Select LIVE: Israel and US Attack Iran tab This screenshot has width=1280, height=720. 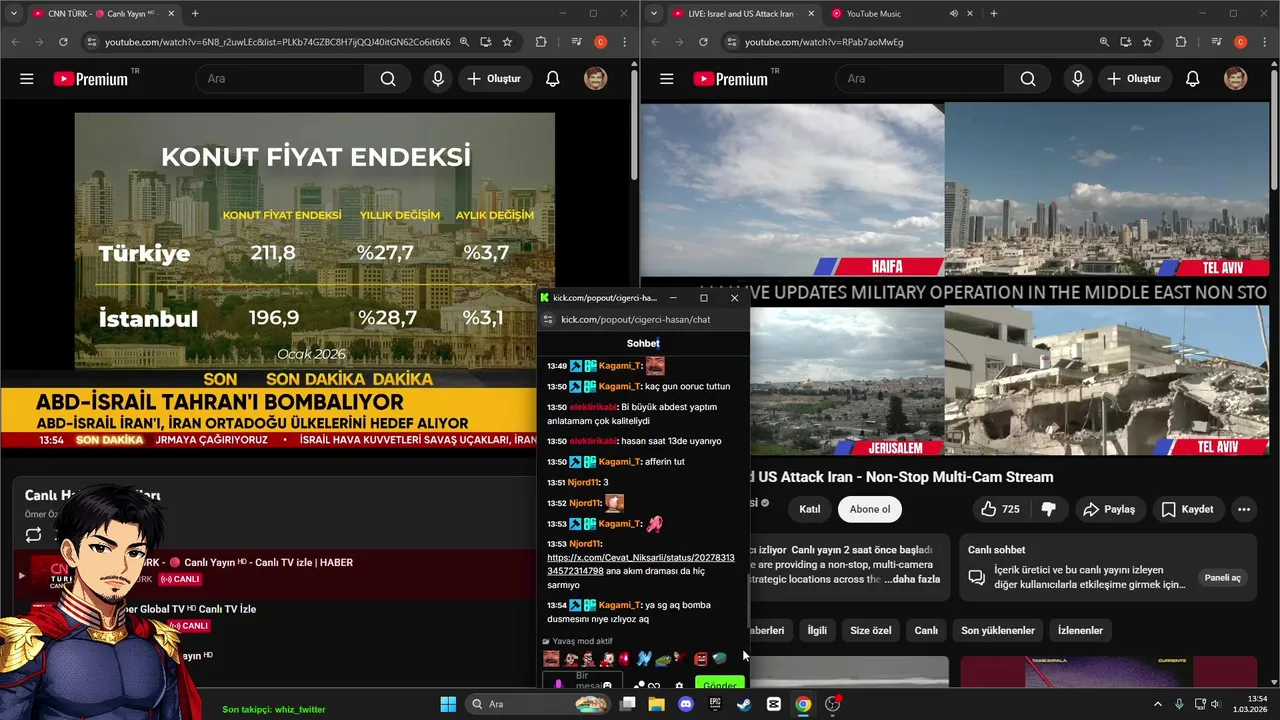[743, 14]
